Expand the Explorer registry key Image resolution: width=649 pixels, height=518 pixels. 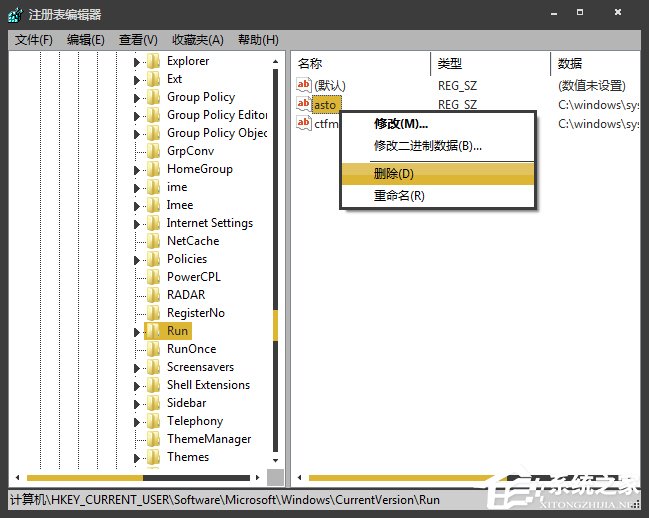tap(138, 61)
